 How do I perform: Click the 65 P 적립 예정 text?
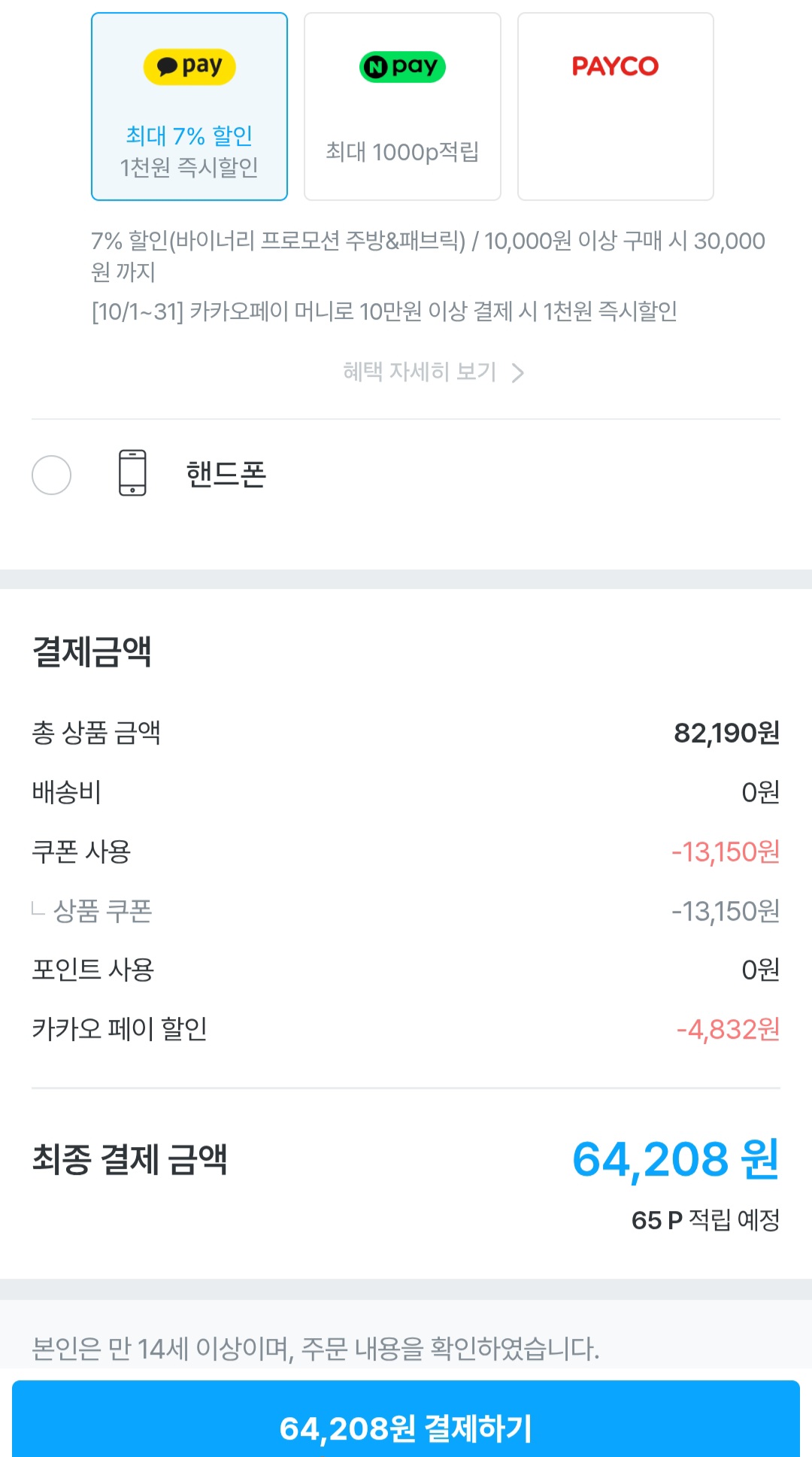704,1219
